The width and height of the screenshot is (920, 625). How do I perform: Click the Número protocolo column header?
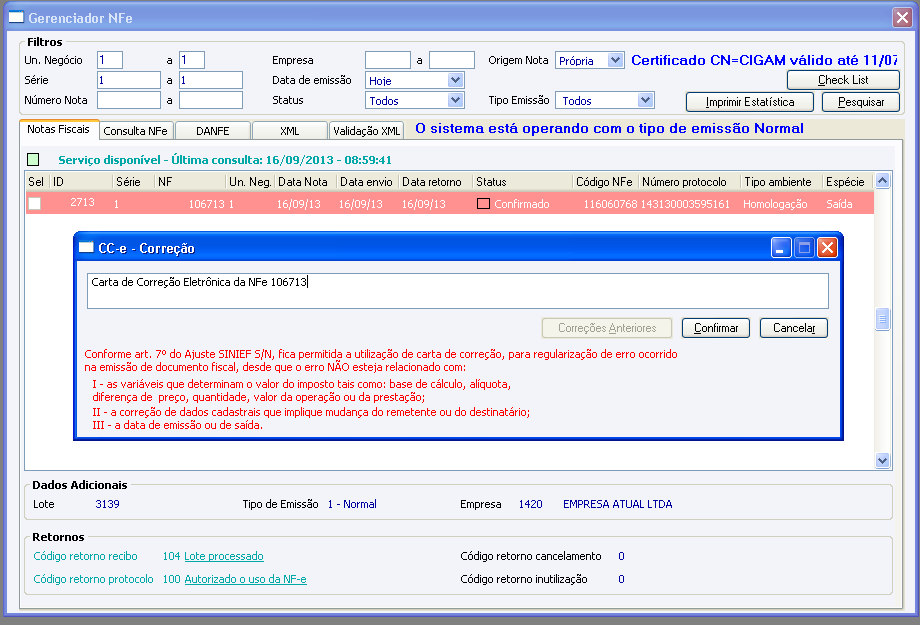pos(689,182)
